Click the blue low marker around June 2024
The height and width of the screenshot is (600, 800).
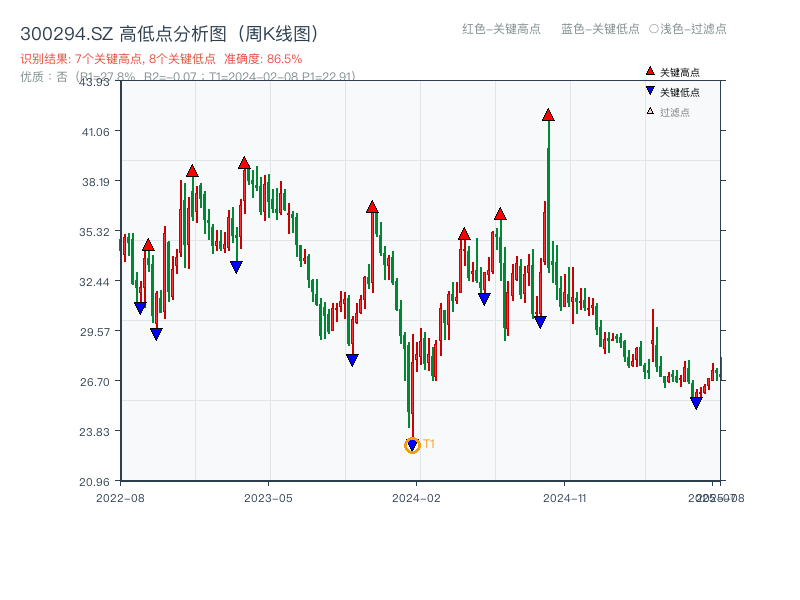pyautogui.click(x=484, y=299)
